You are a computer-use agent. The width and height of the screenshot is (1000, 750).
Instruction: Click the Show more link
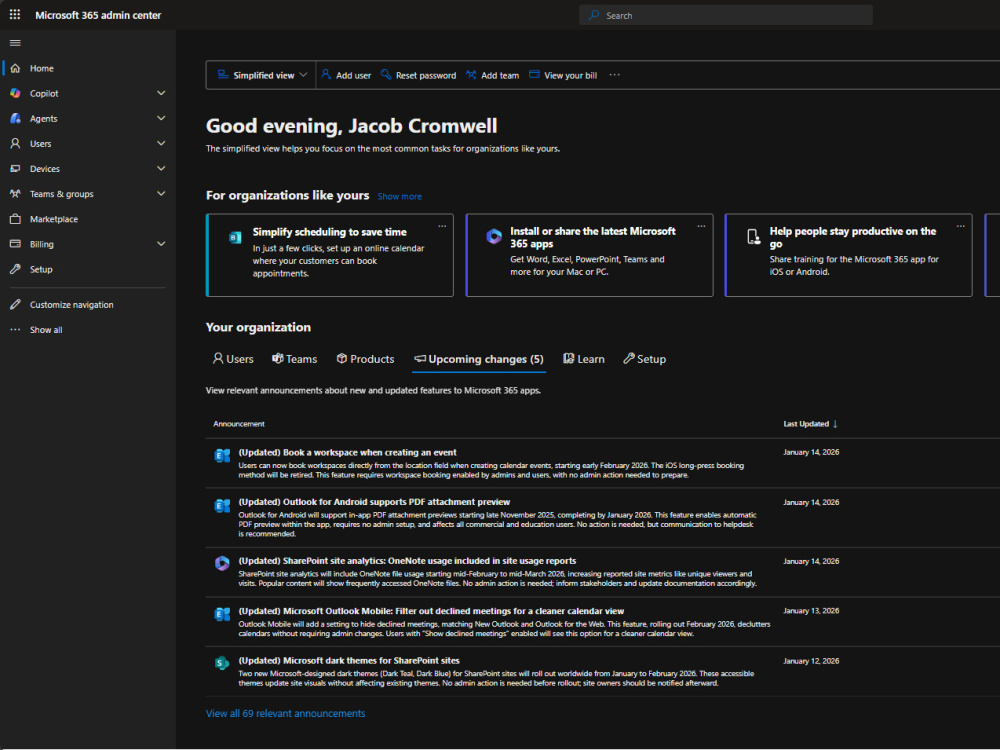pyautogui.click(x=399, y=196)
